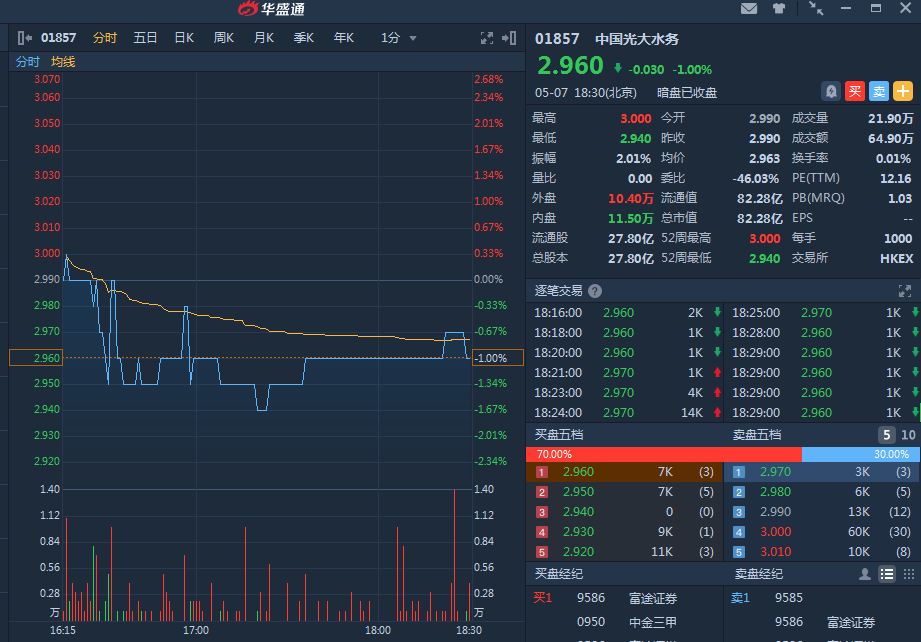Click bid level 5 price 2.920

click(x=578, y=552)
